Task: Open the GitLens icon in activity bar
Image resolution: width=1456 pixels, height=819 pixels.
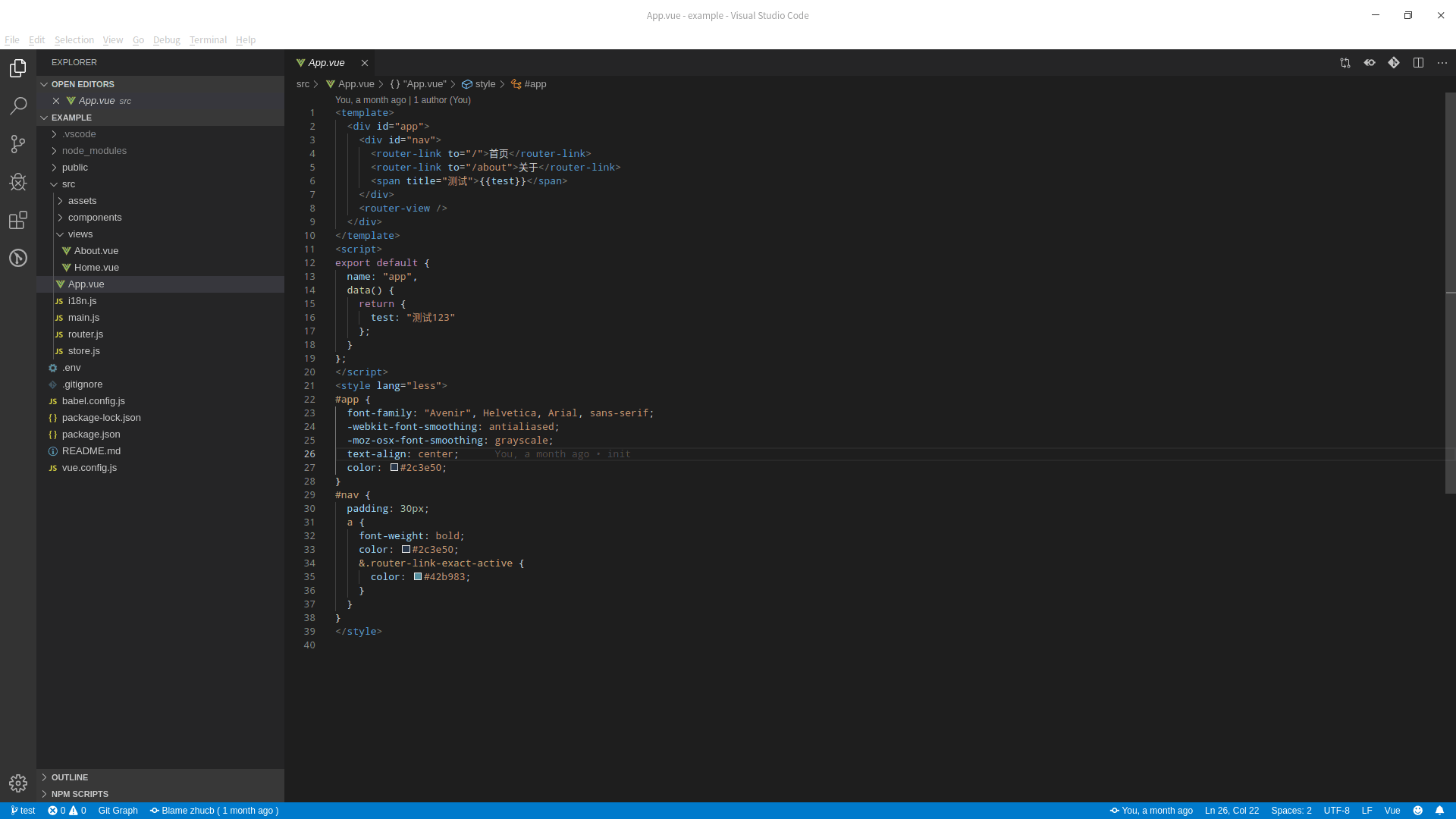Action: (18, 258)
